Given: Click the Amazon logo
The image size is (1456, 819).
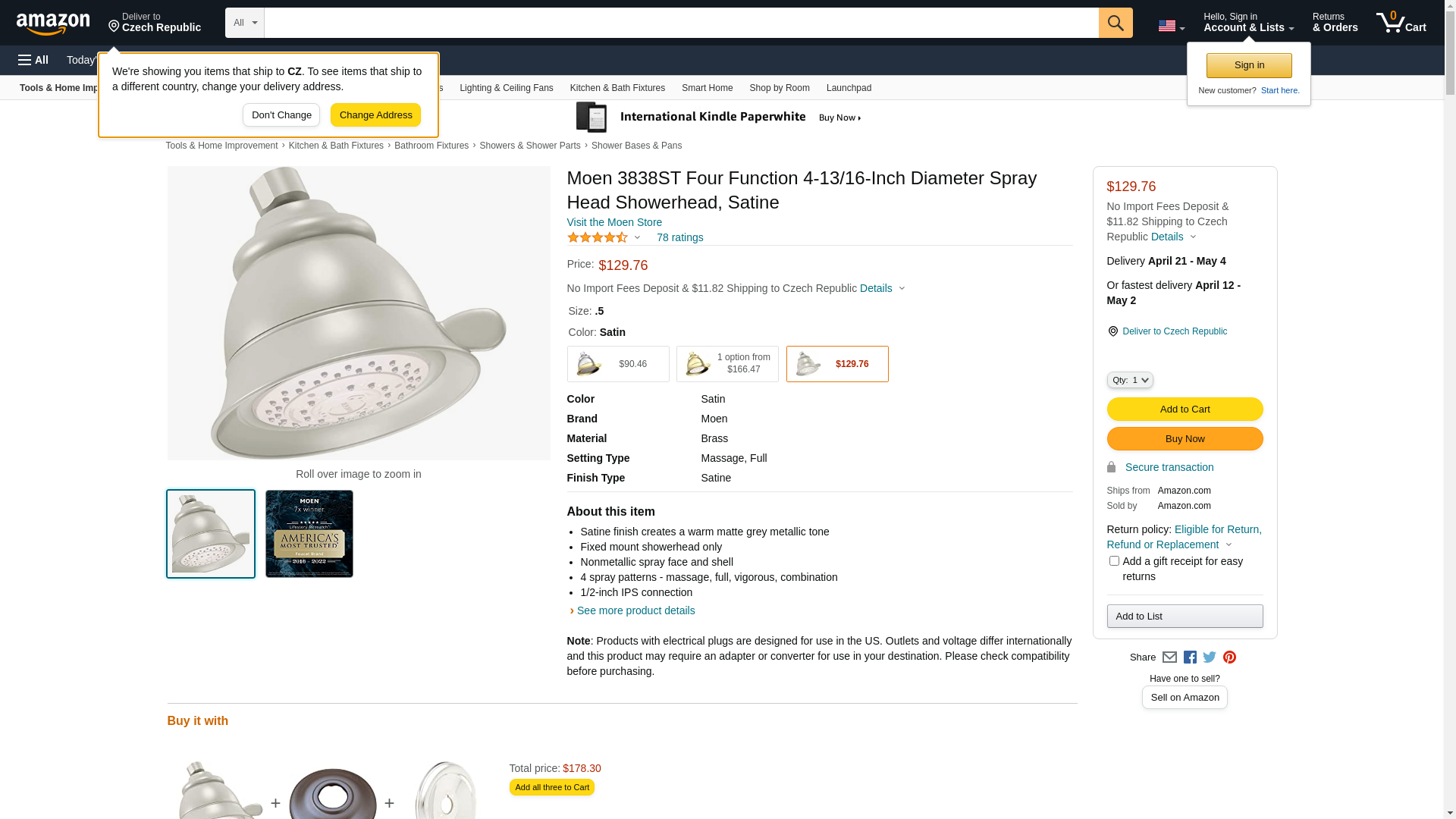Looking at the screenshot, I should [x=53, y=24].
